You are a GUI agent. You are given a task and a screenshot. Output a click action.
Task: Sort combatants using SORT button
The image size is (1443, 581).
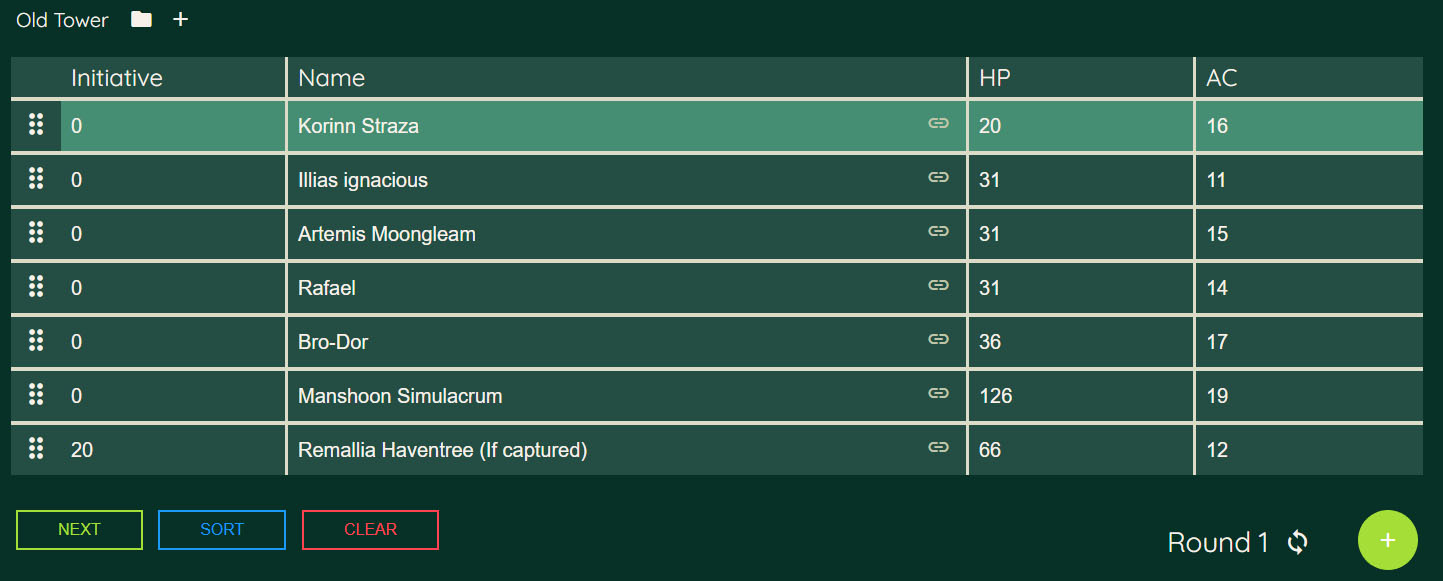(x=222, y=530)
